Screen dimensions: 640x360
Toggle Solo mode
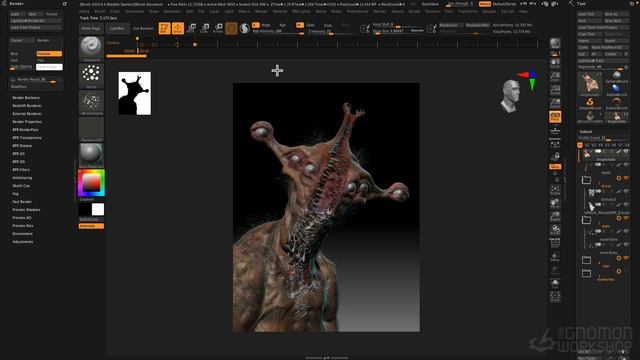pos(555,284)
